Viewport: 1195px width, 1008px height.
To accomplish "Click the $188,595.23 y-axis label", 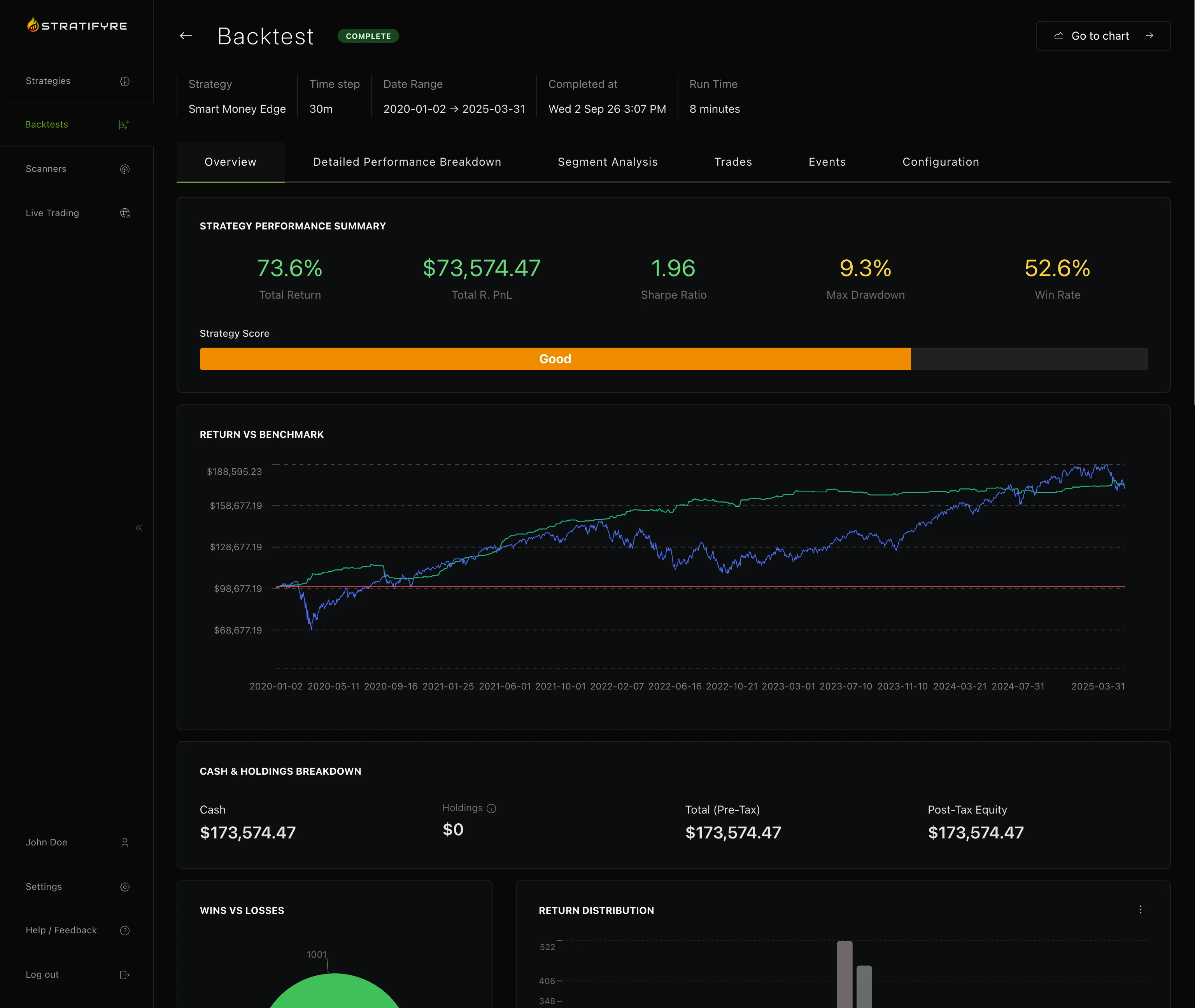I will 234,471.
